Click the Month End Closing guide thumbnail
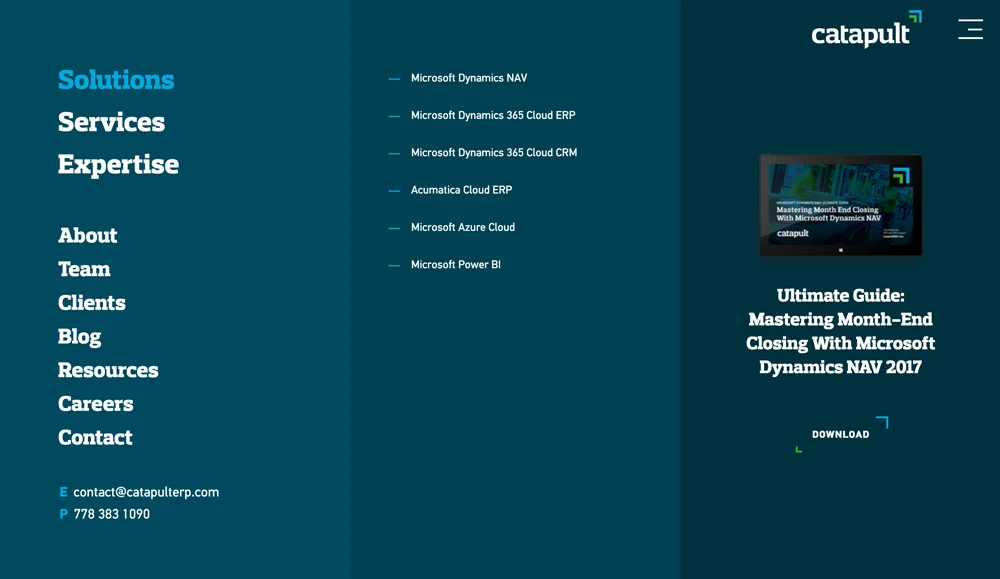Screen dimensions: 1000x579 (841, 205)
